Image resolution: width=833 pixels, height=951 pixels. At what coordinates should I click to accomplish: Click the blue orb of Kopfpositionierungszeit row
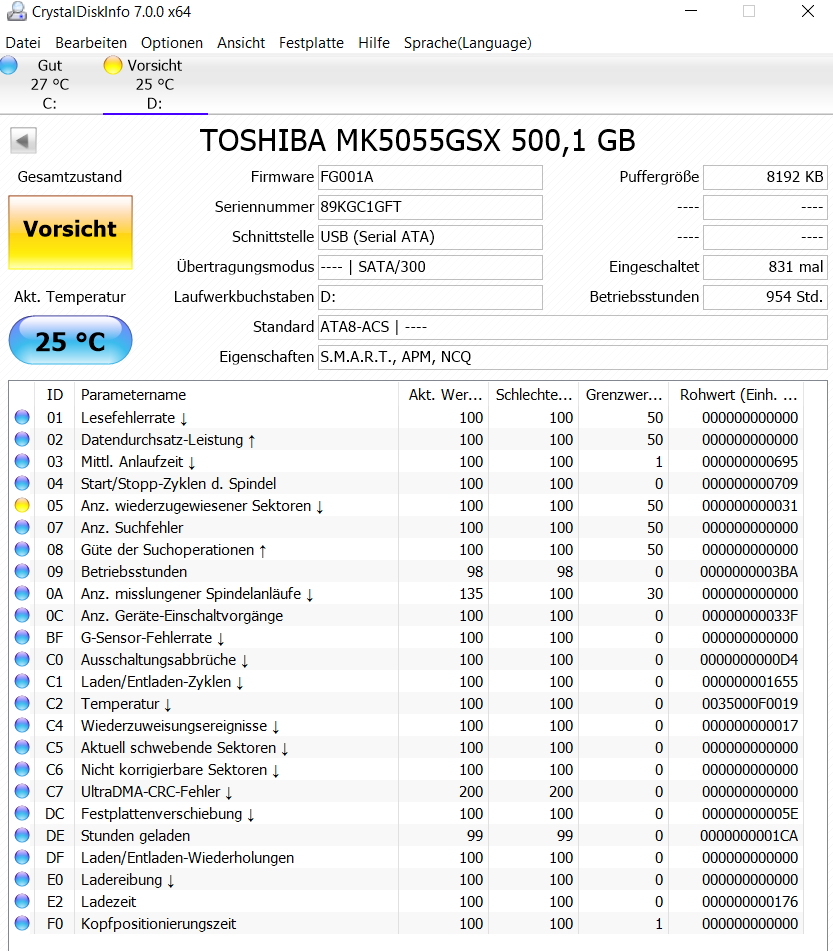coord(22,924)
